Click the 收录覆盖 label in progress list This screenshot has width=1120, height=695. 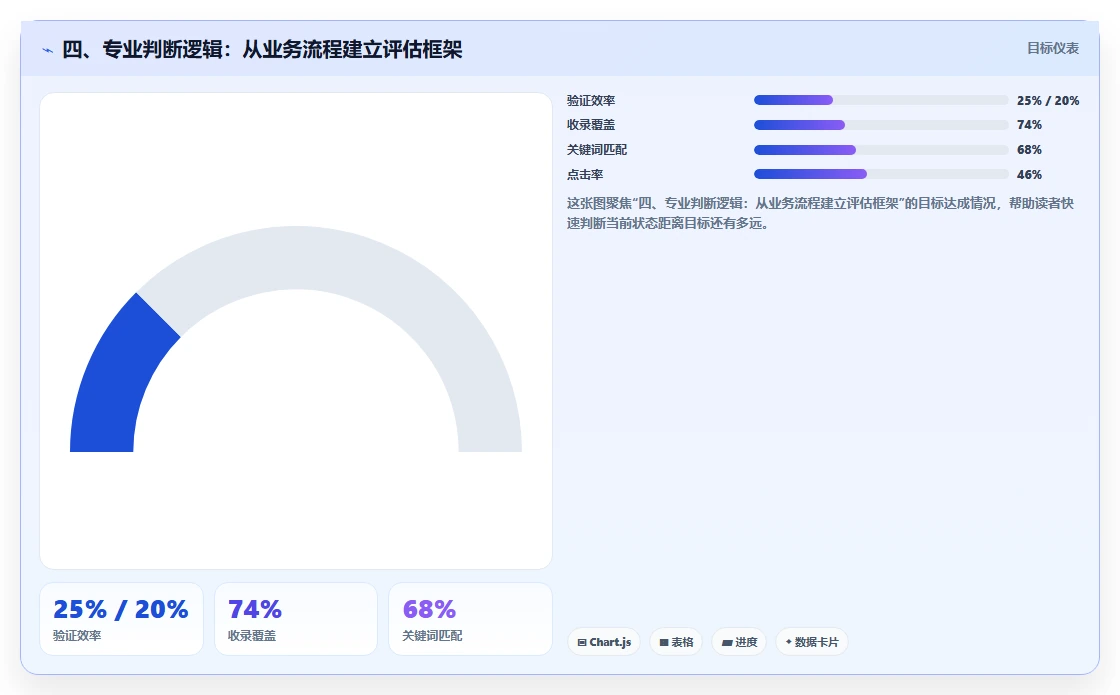pyautogui.click(x=591, y=125)
